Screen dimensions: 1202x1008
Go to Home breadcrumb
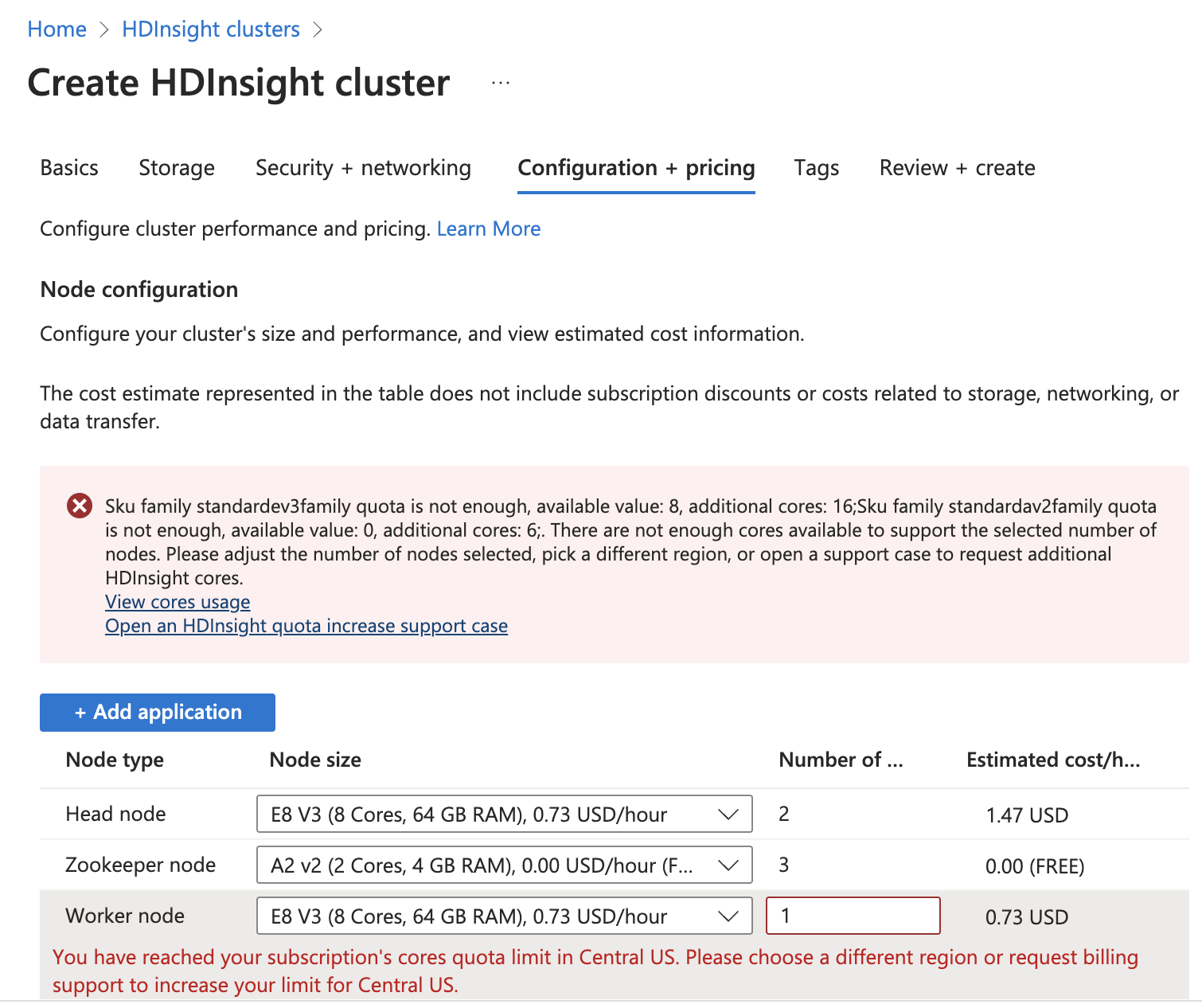pos(57,29)
